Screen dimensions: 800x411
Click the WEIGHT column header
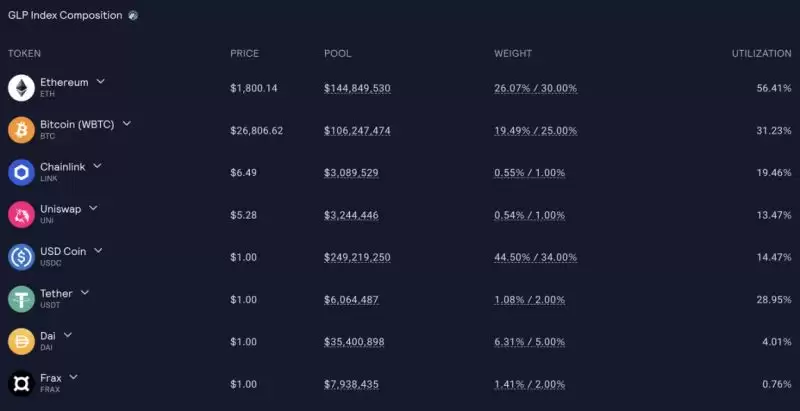click(x=513, y=54)
